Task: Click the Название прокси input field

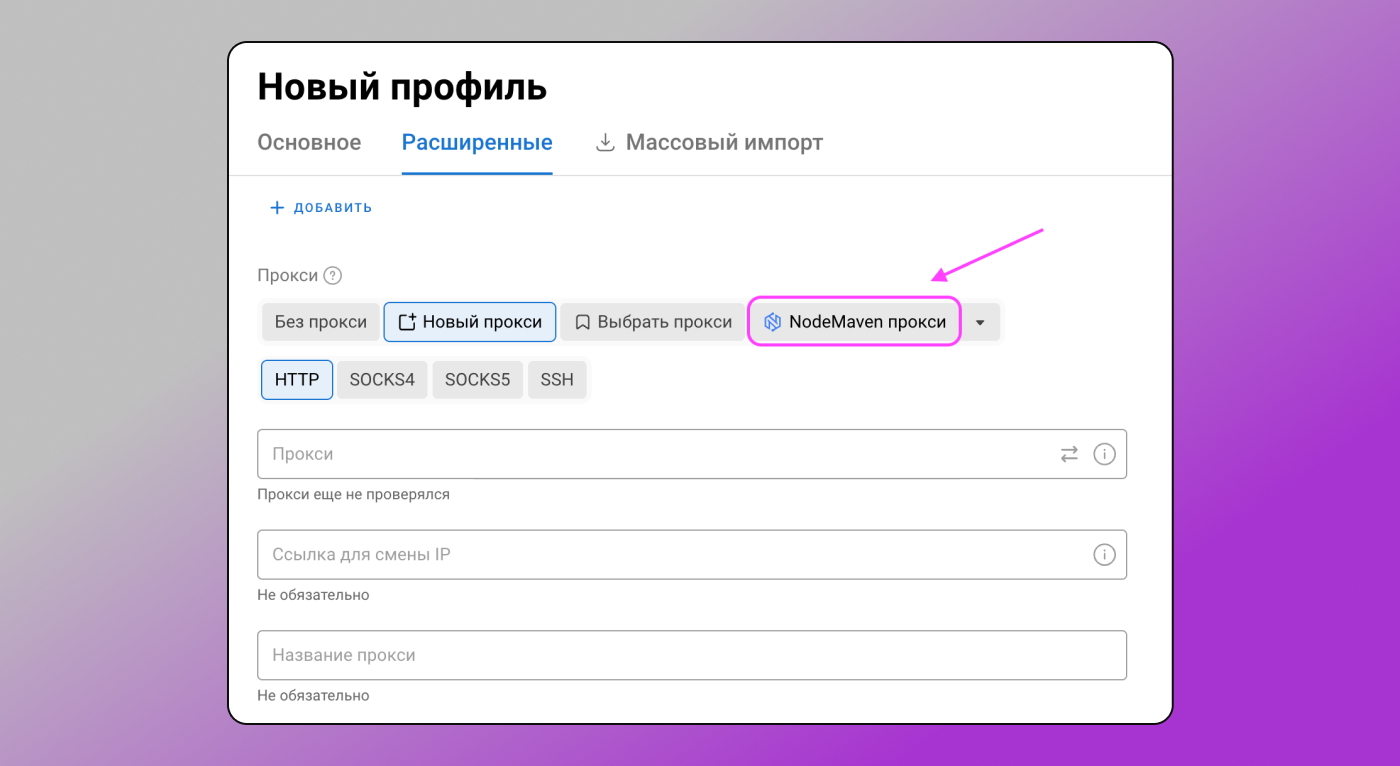Action: pos(600,655)
